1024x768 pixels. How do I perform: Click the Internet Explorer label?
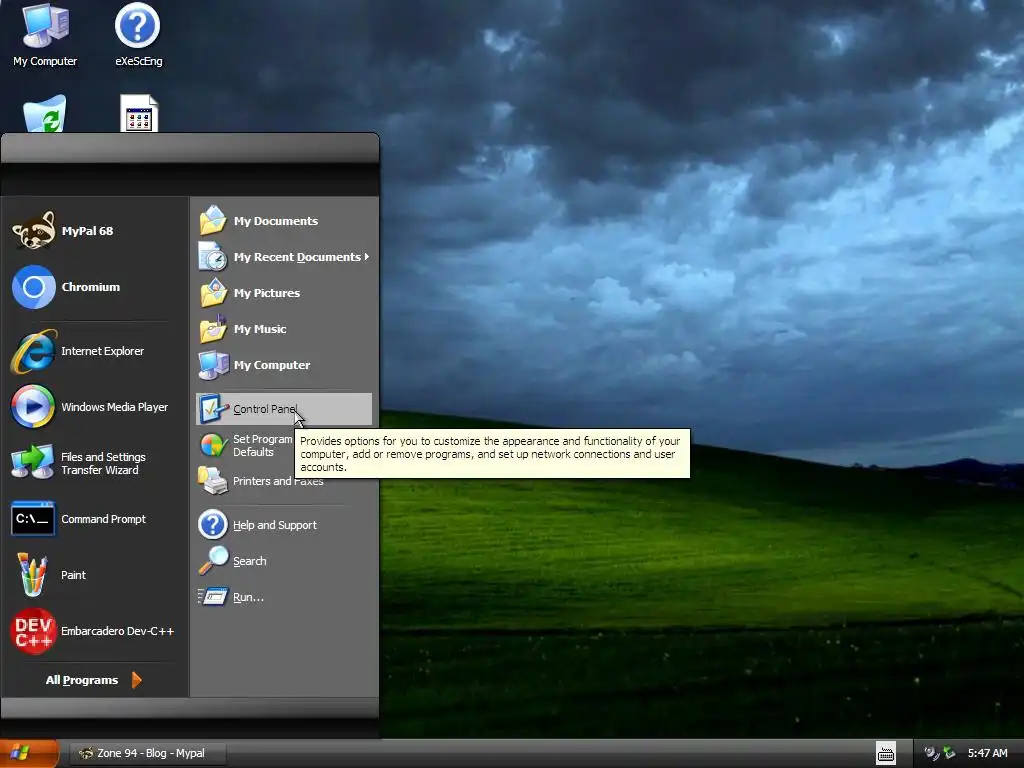tap(103, 351)
